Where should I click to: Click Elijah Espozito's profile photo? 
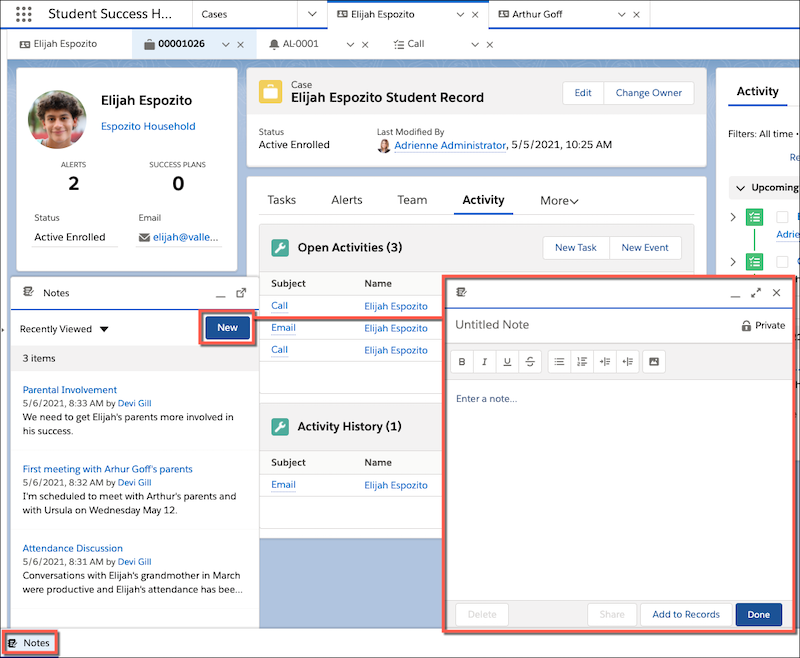coord(57,119)
